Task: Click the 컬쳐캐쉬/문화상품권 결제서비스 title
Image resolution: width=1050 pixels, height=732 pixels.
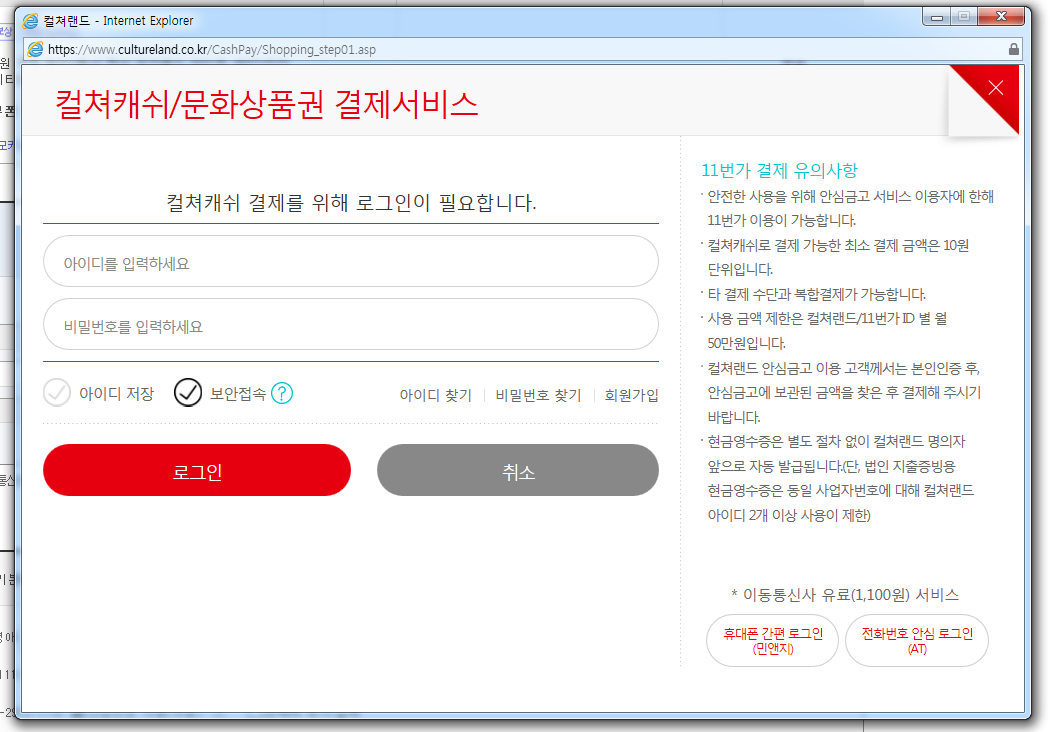Action: click(x=267, y=104)
